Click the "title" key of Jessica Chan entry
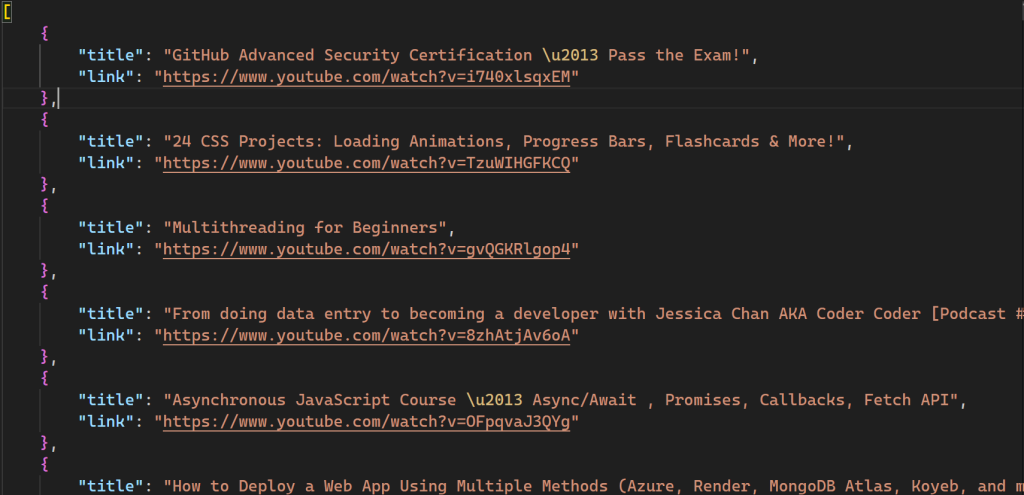Image resolution: width=1024 pixels, height=495 pixels. 111,314
